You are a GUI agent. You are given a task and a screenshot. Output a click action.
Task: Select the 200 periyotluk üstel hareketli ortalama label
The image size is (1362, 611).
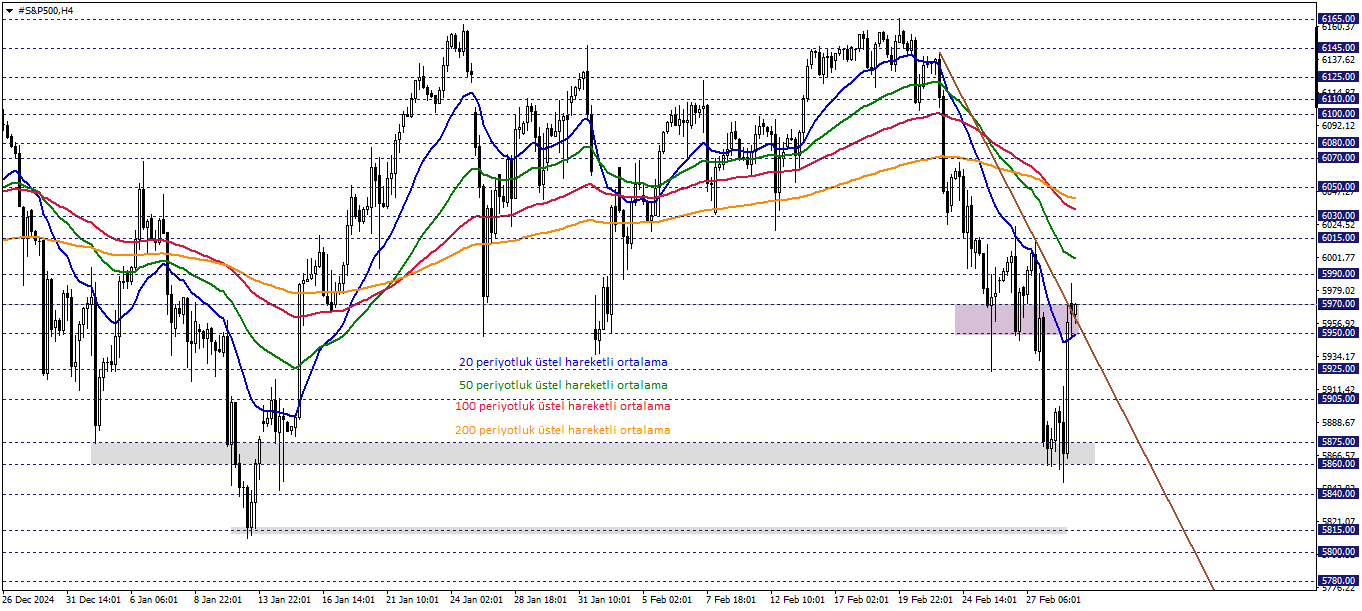coord(562,430)
